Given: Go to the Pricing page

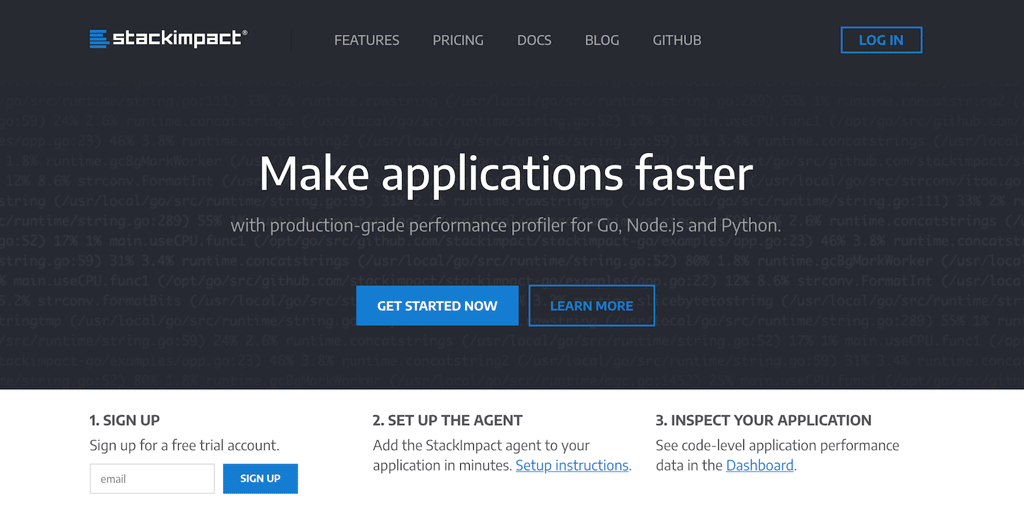Looking at the screenshot, I should 458,40.
